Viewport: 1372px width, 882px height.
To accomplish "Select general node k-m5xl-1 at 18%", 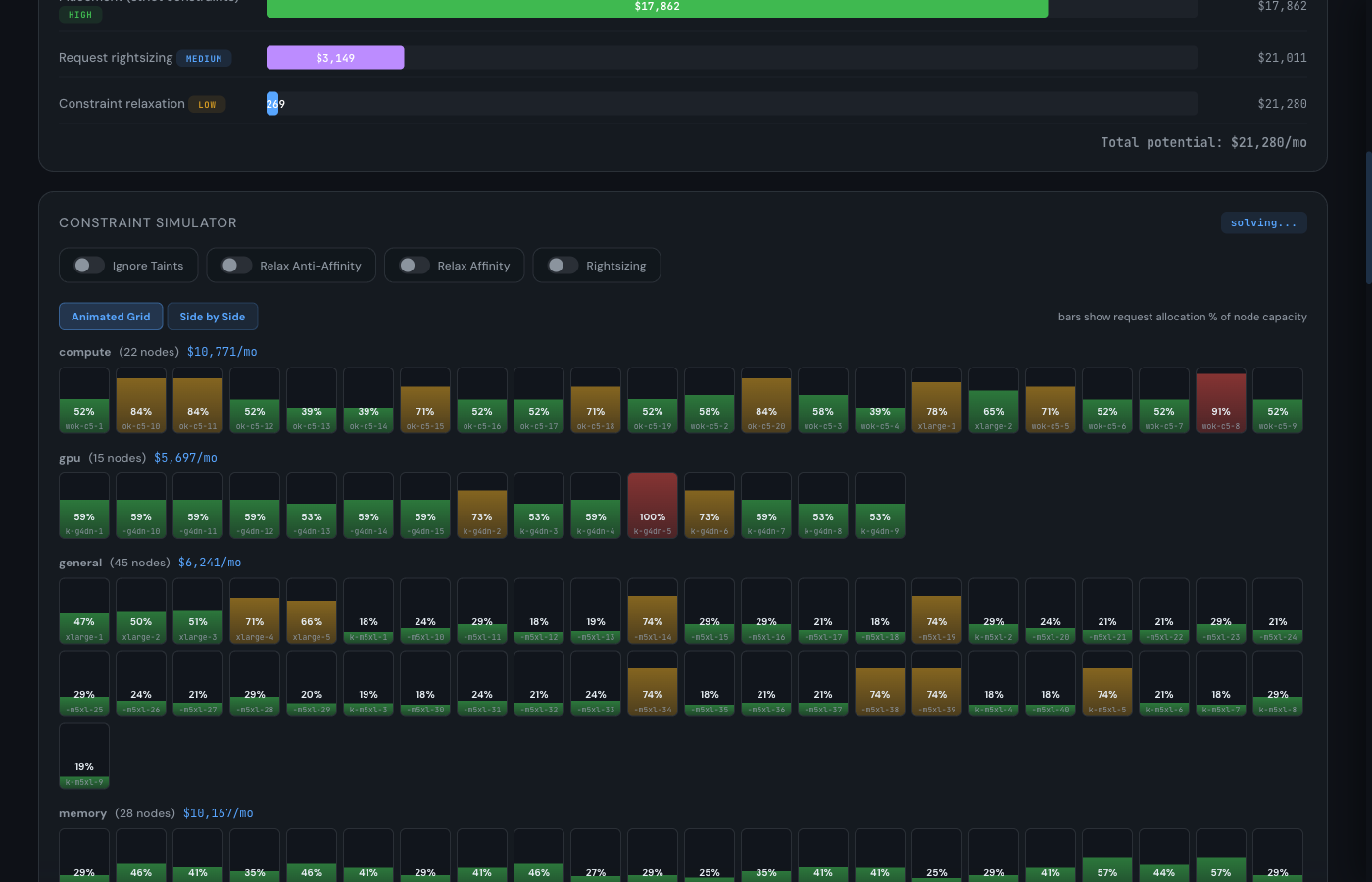I will point(368,611).
